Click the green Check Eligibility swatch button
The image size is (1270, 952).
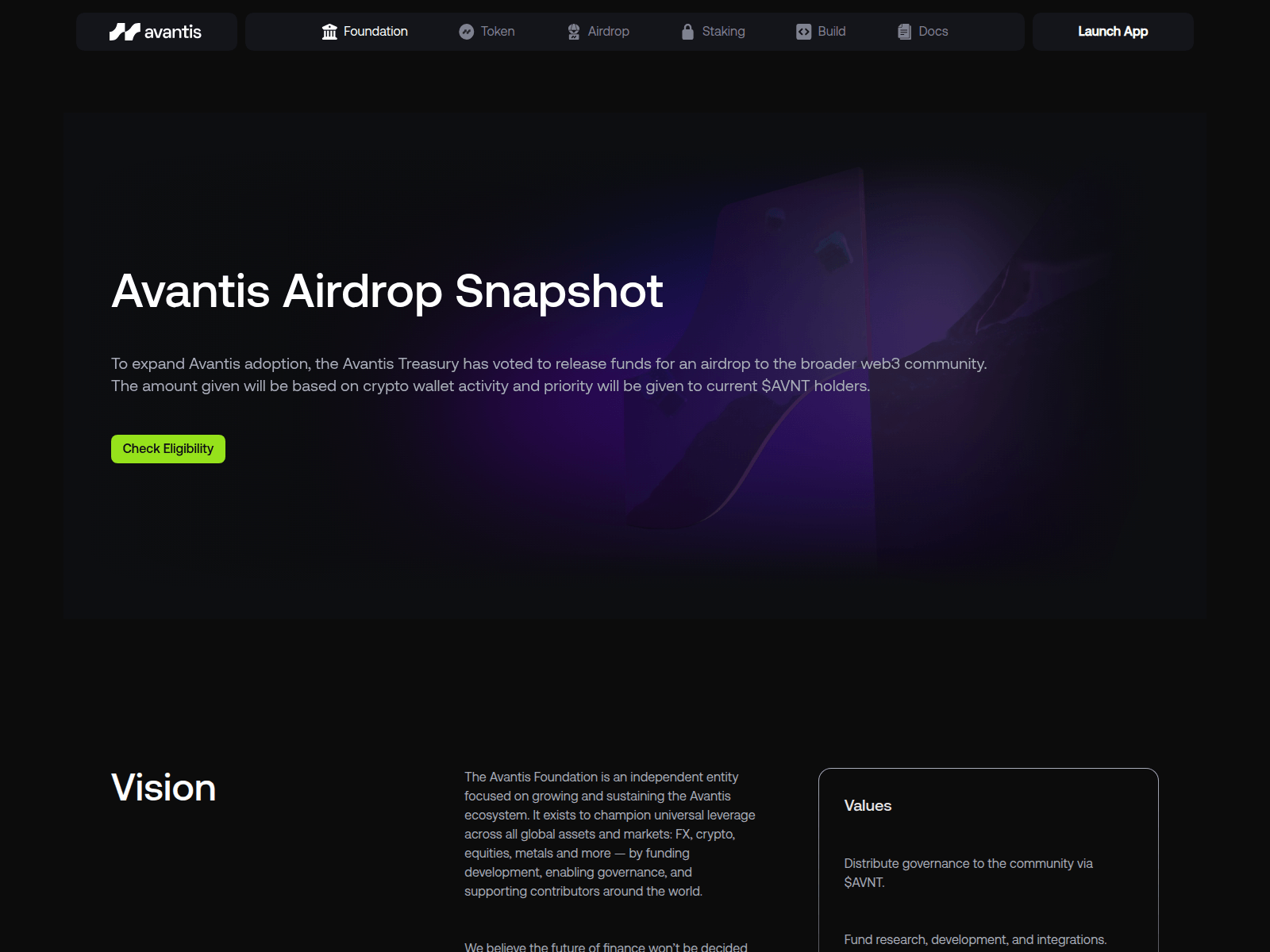[167, 448]
